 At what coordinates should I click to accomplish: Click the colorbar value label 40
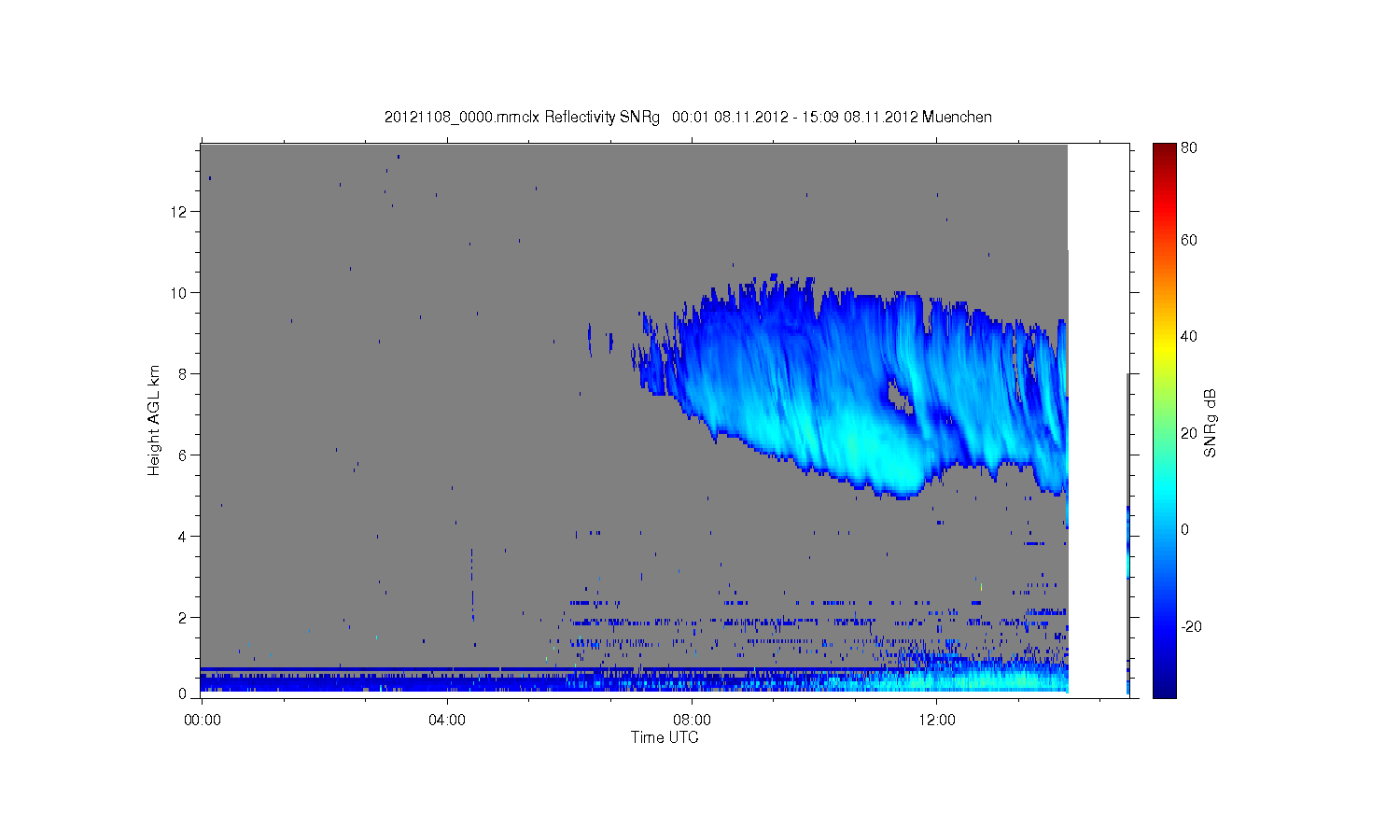pyautogui.click(x=1189, y=337)
